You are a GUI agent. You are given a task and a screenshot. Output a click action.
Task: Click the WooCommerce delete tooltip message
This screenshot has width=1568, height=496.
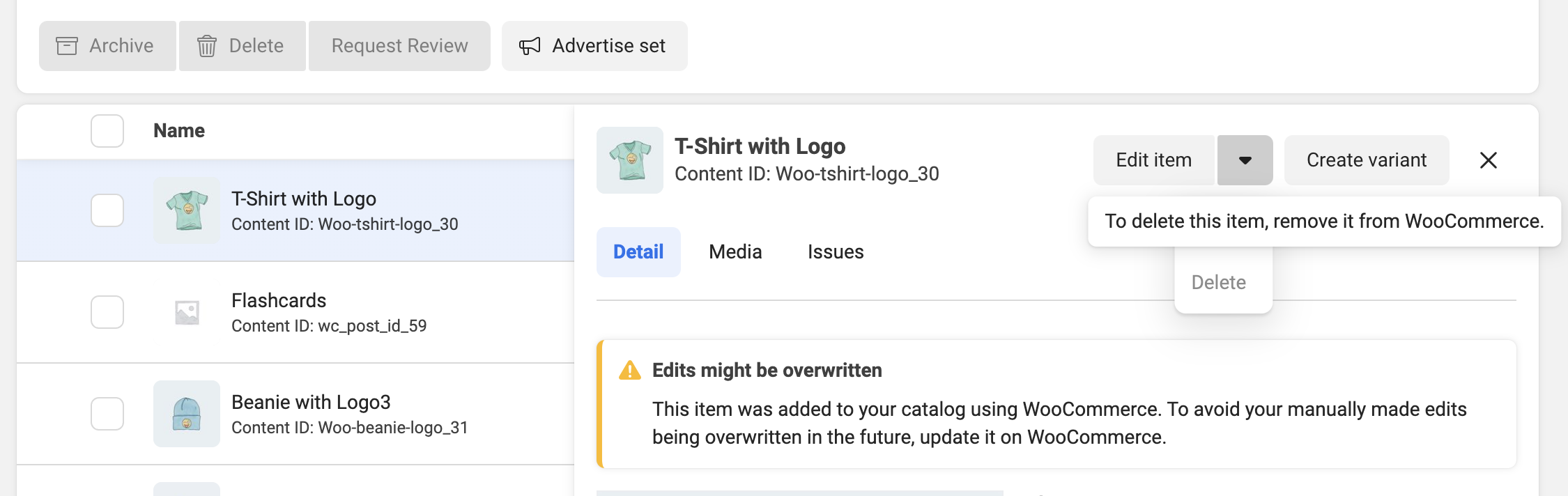(x=1324, y=222)
